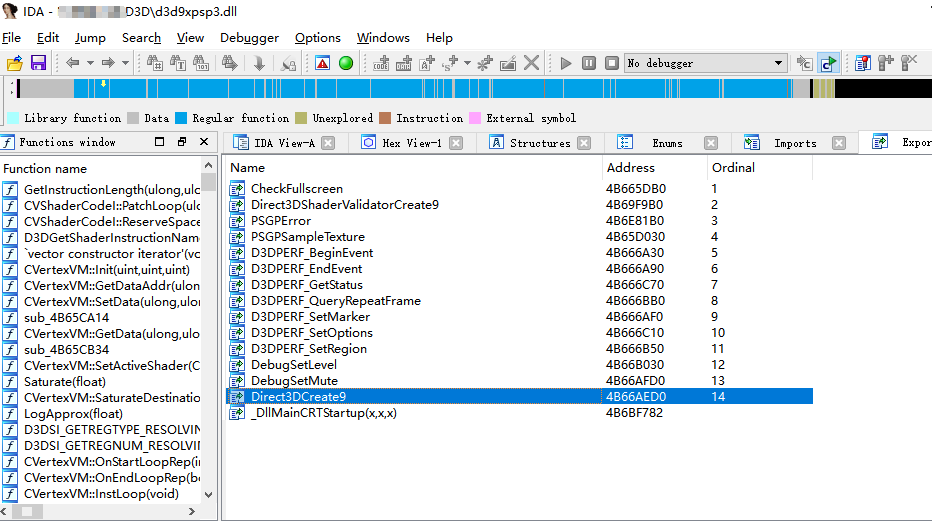The image size is (932, 521).
Task: Click the search text binoculars icon
Action: coord(178,63)
